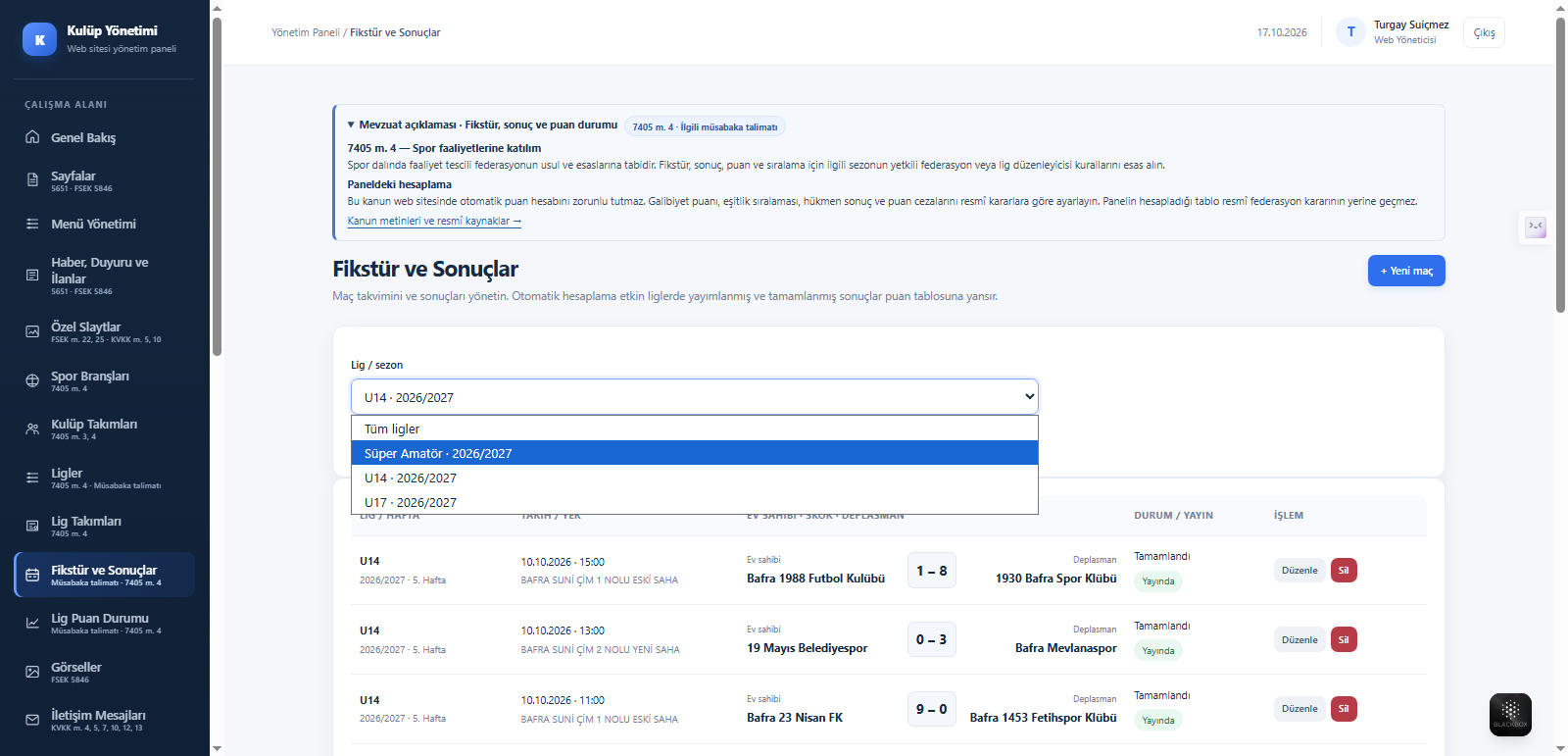
Task: Click the Fikstür ve Sonuçlar calendar icon
Action: tap(32, 575)
